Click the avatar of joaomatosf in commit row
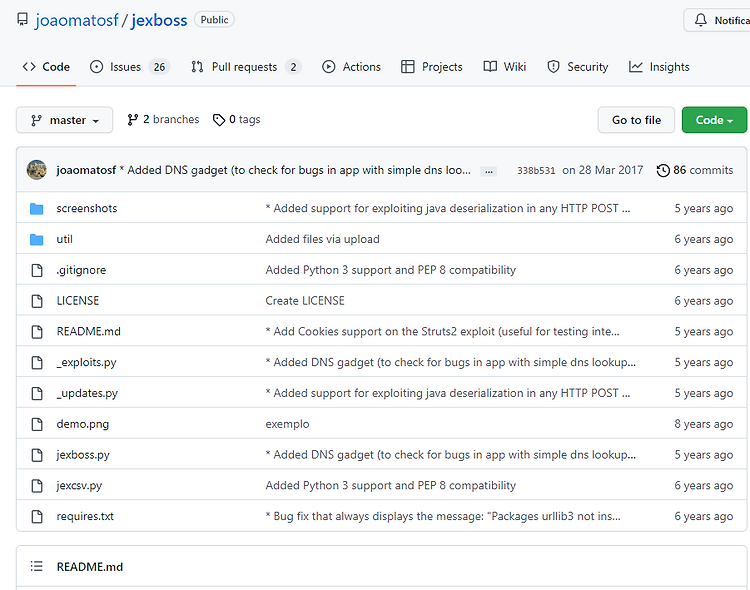The height and width of the screenshot is (590, 750). (x=36, y=170)
